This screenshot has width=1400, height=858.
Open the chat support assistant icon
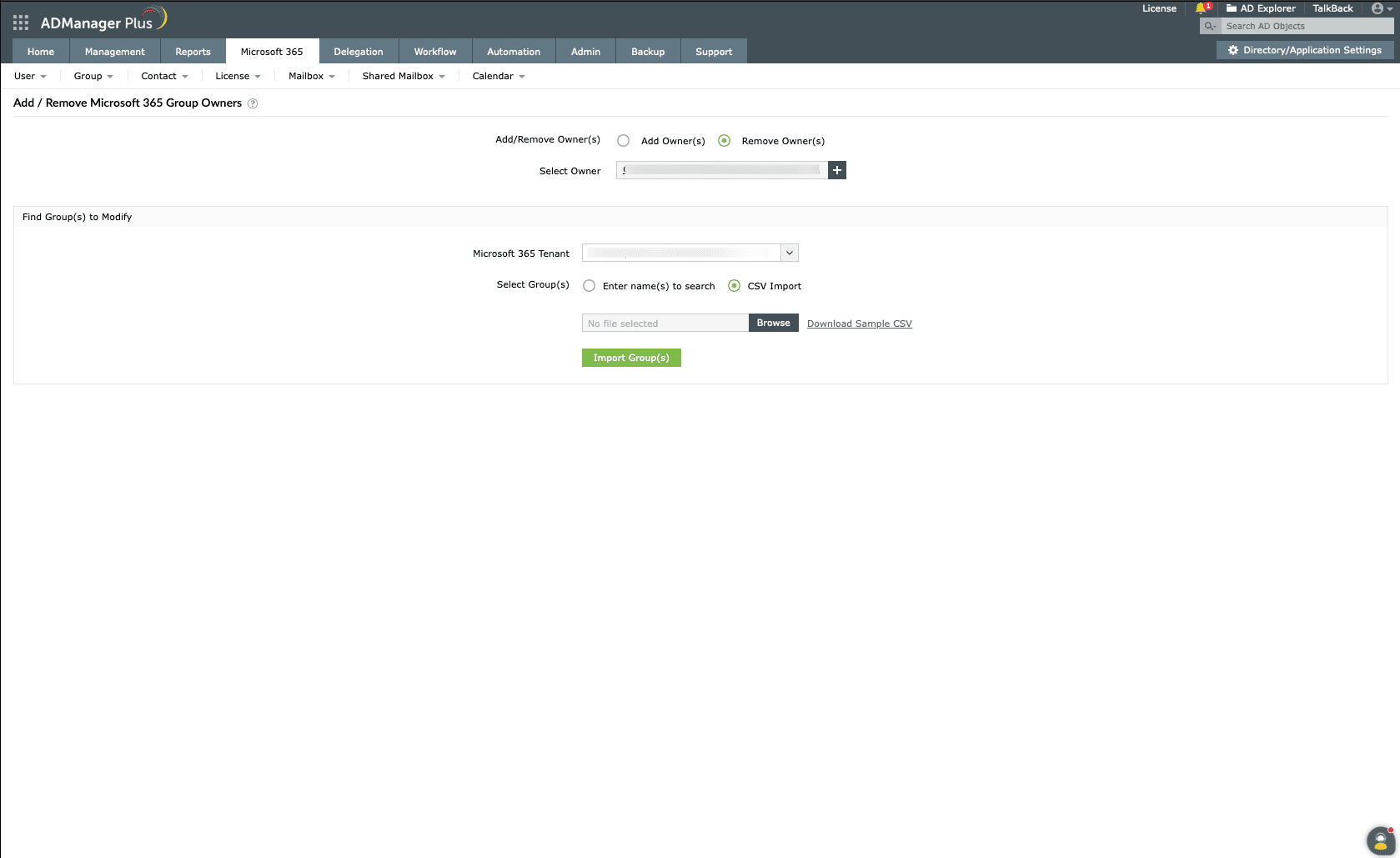click(1381, 840)
